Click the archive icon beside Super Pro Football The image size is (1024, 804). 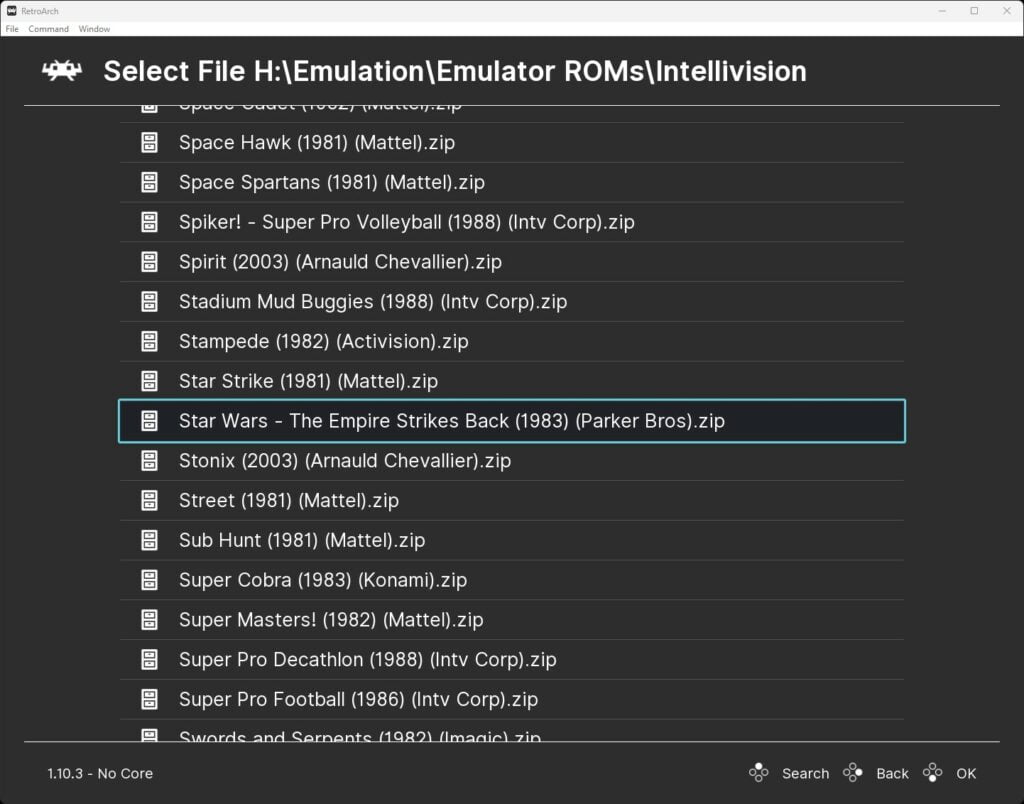pyautogui.click(x=150, y=700)
